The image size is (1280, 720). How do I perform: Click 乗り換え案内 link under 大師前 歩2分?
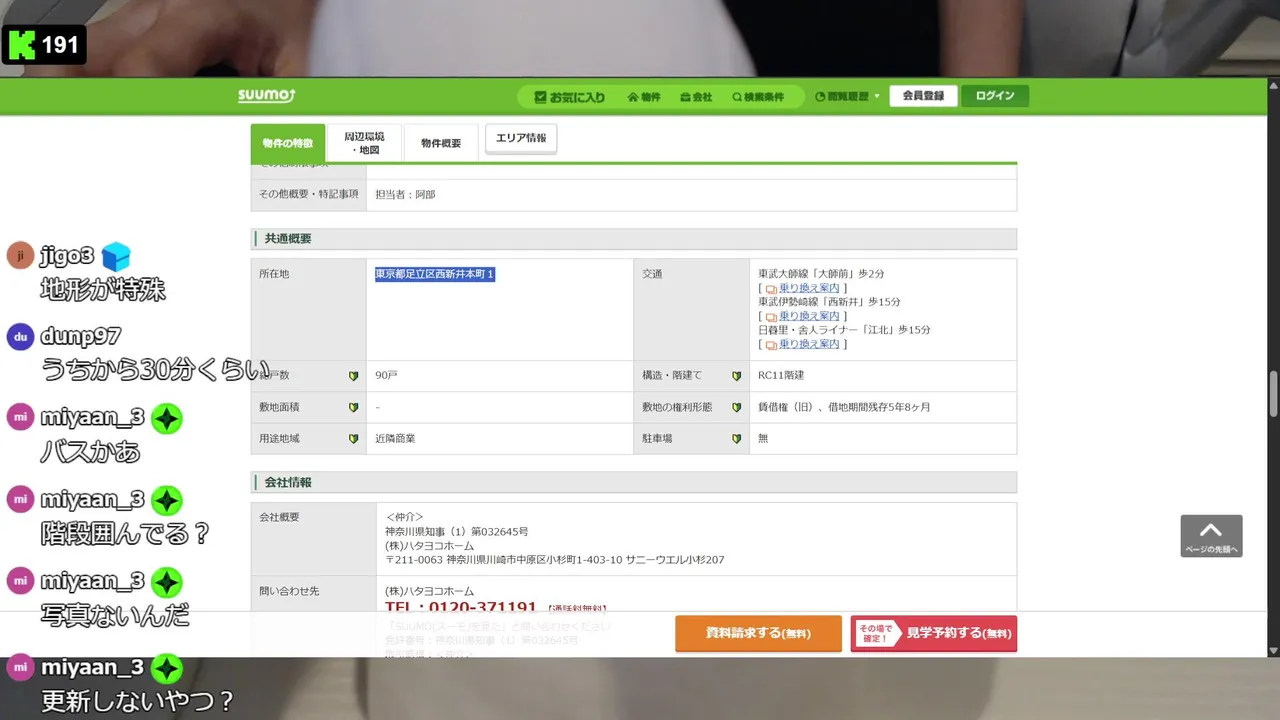click(x=809, y=288)
